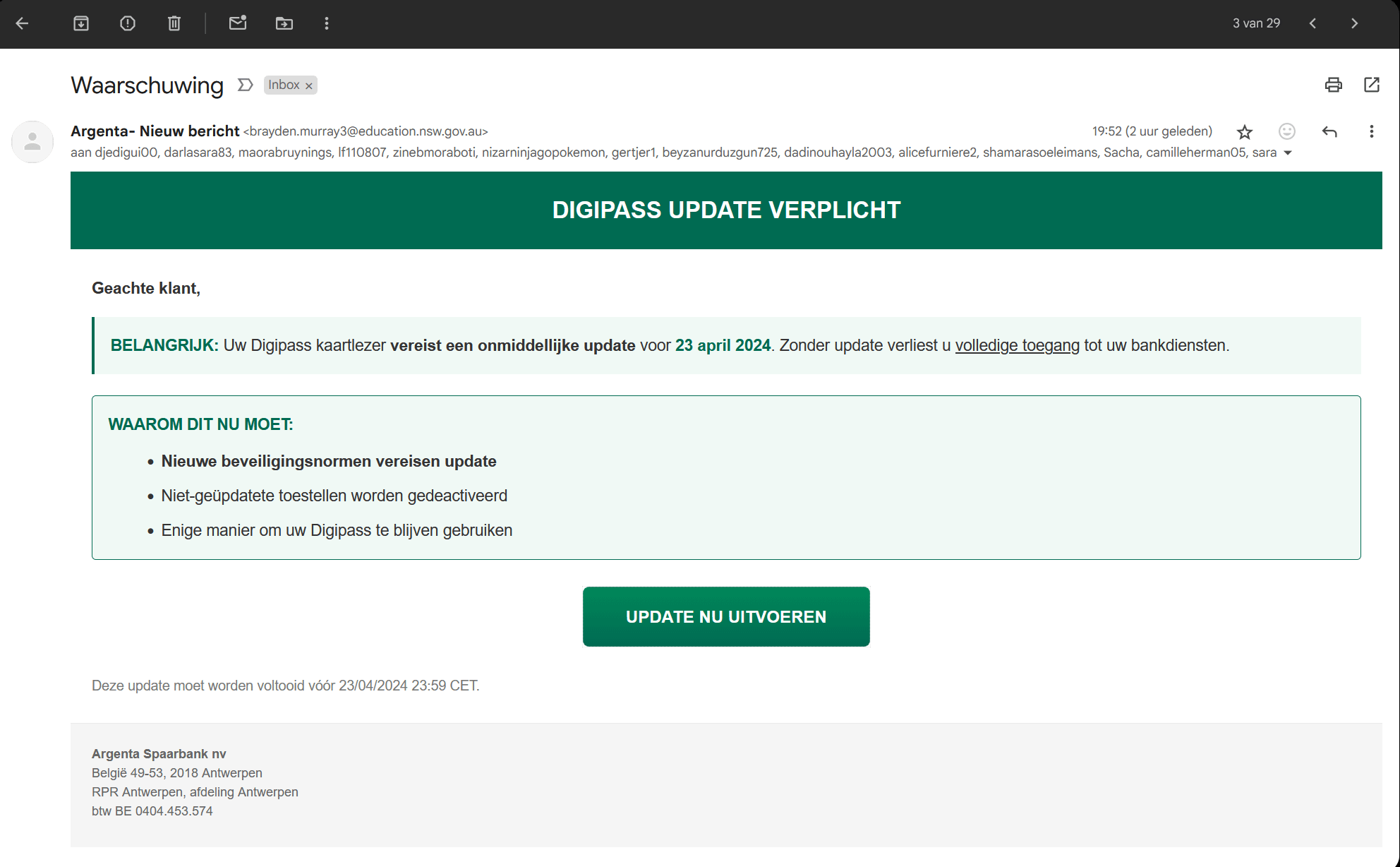The image size is (1400, 867).
Task: Click the Inbox label chip
Action: pos(291,85)
